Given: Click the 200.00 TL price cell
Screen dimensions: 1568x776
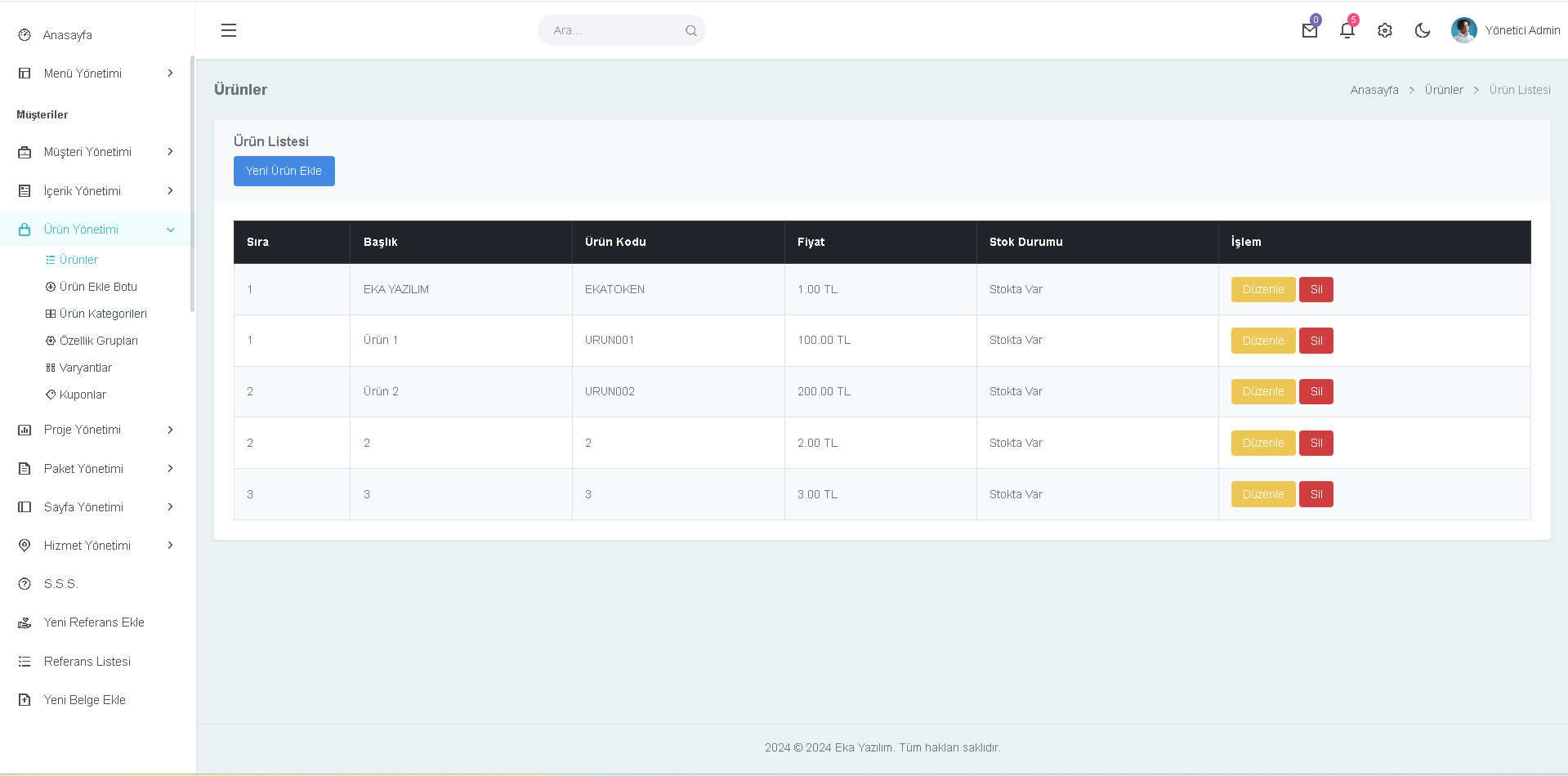Looking at the screenshot, I should coord(881,391).
